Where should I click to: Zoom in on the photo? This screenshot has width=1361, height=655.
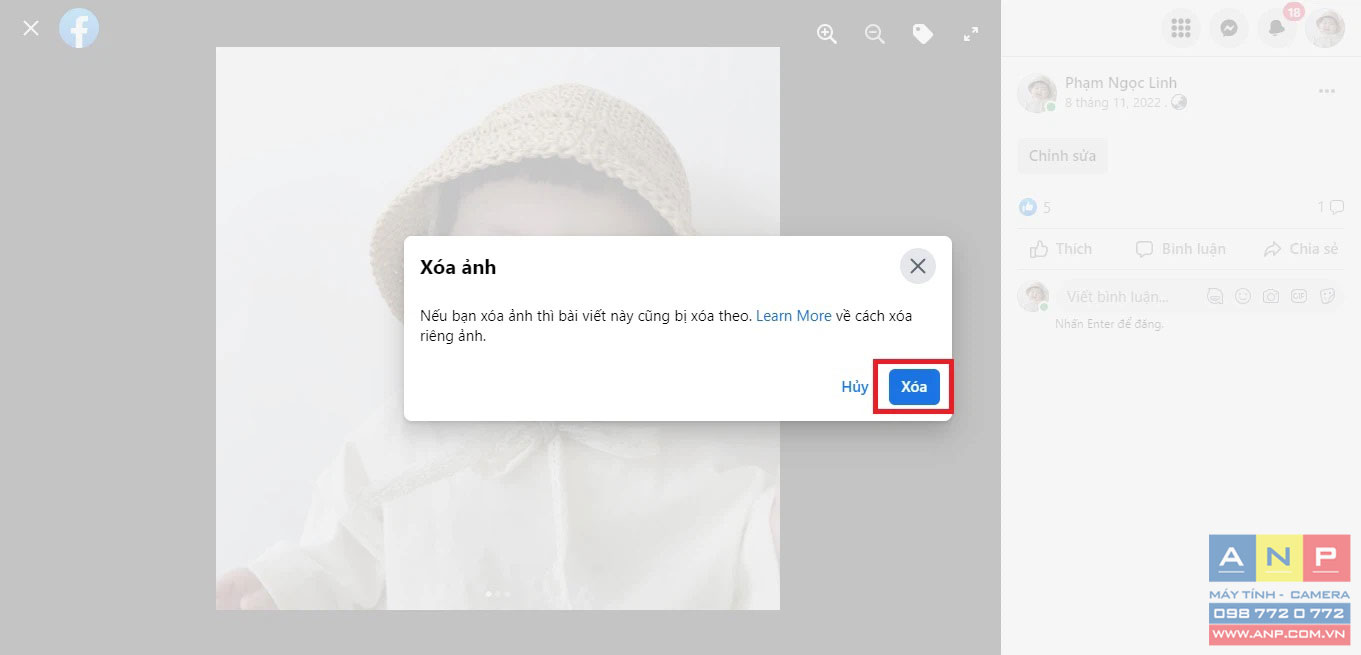(x=827, y=34)
